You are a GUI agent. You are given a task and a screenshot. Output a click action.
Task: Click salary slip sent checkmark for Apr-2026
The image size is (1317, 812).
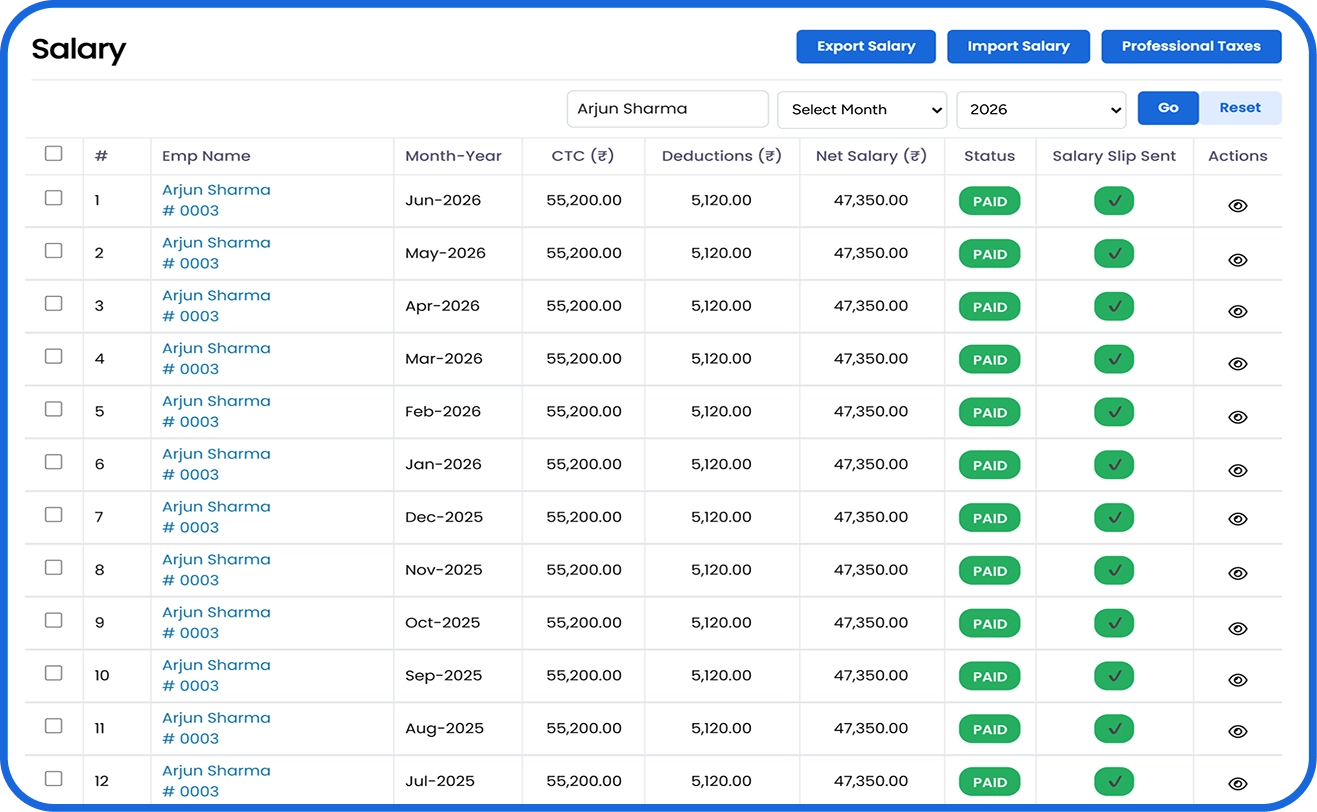pos(1114,306)
